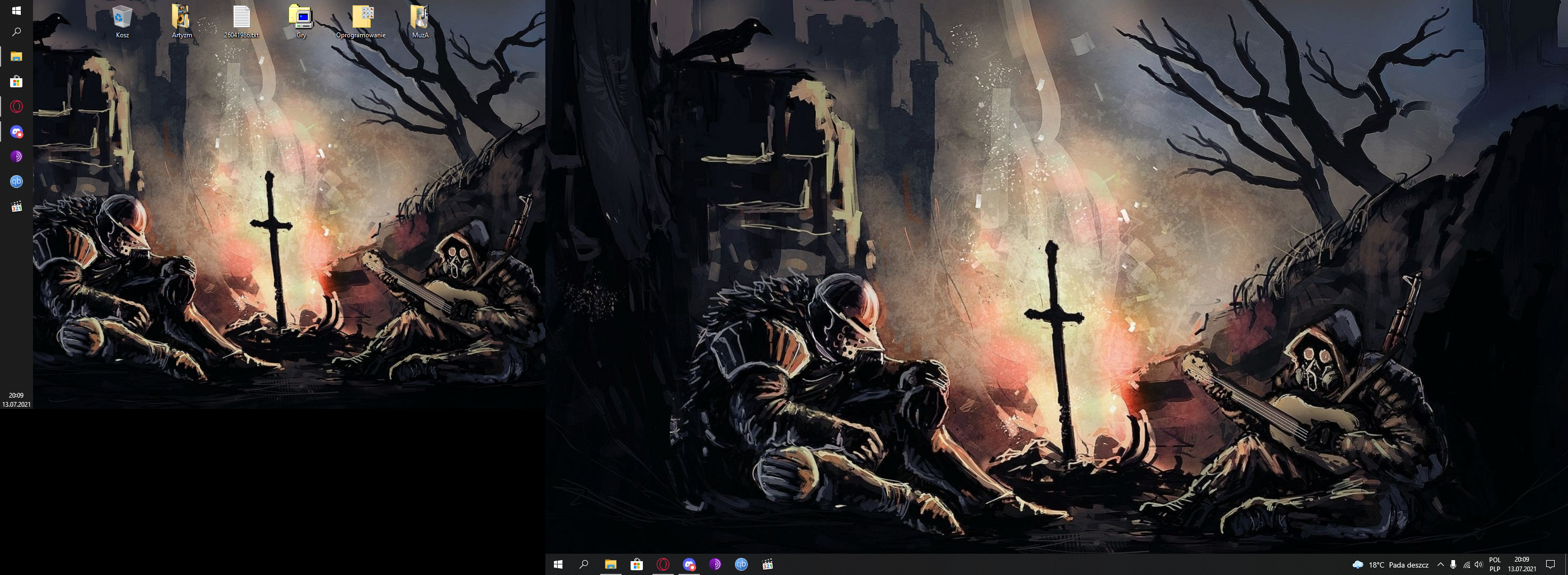This screenshot has height=575, width=1568.
Task: Open the 18°C Pada deszcz weather widget
Action: point(1390,565)
